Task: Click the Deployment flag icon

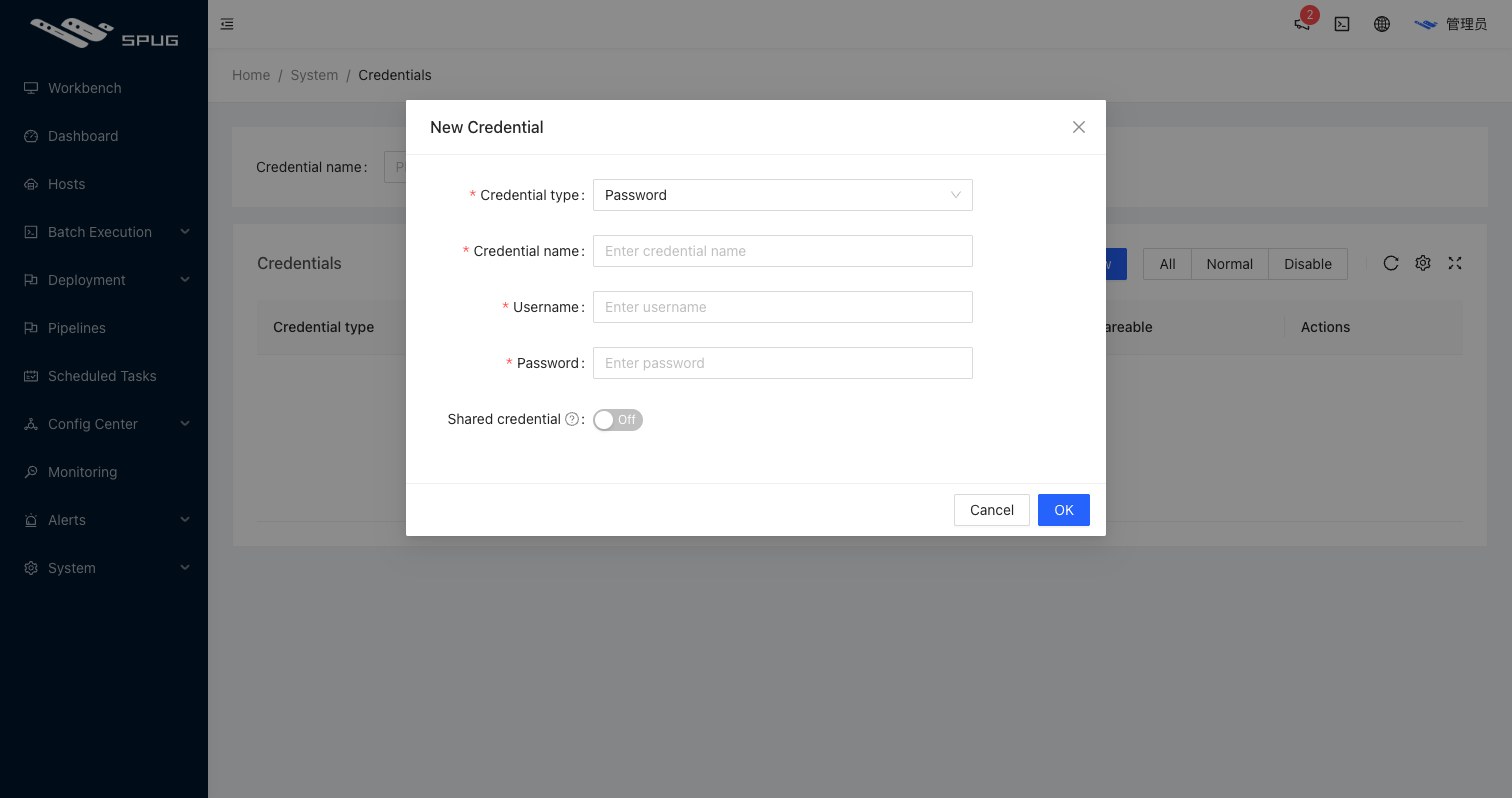Action: click(31, 280)
